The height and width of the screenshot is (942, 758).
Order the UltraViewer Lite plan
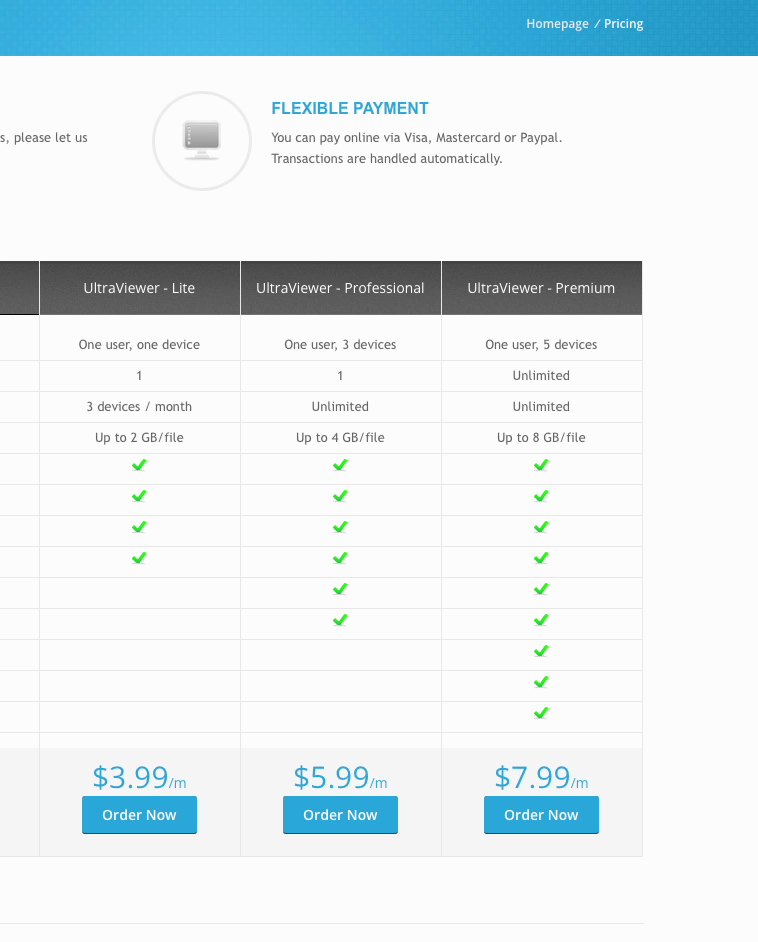coord(139,815)
